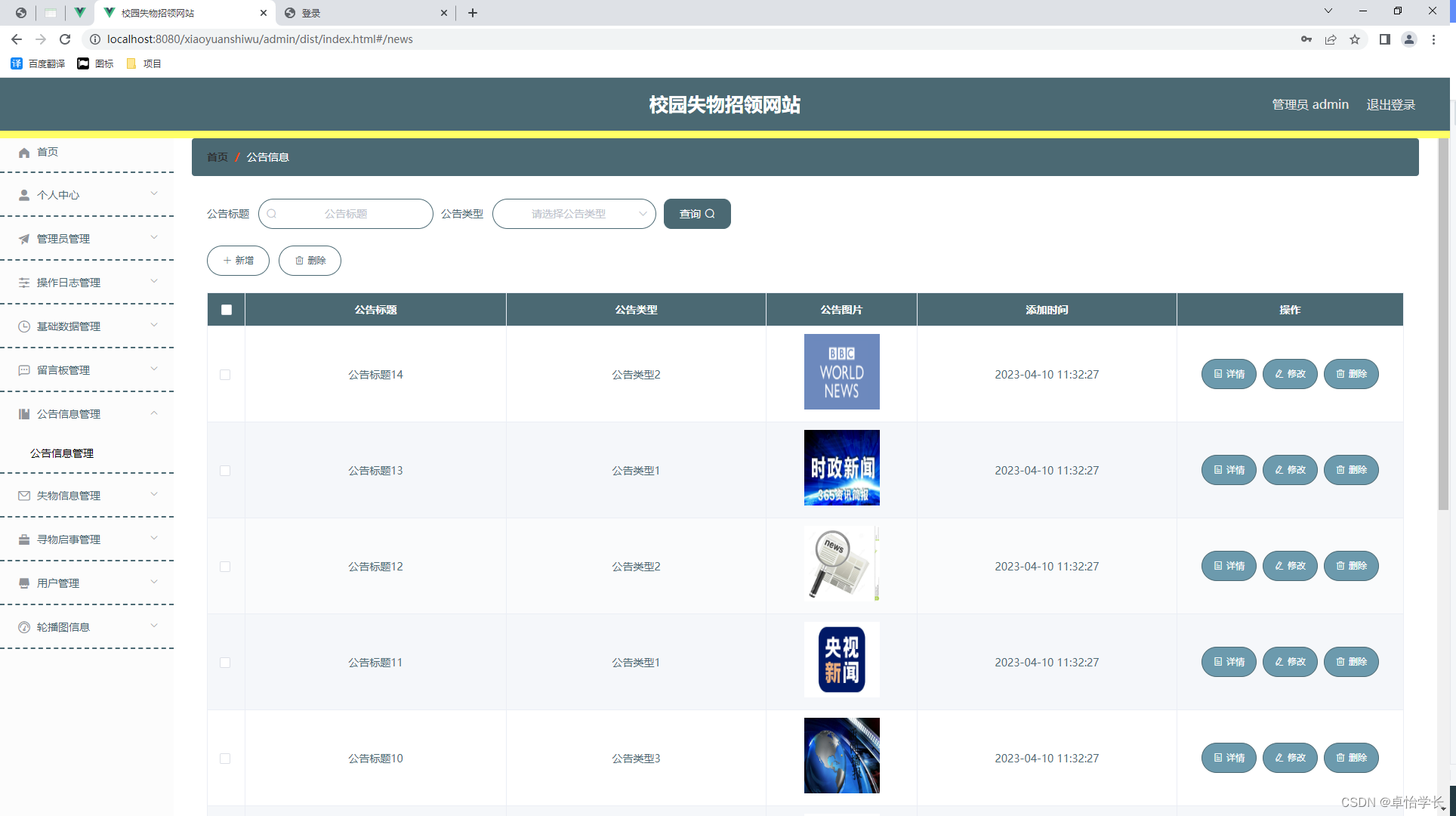1456x816 pixels.
Task: Bookmark this page with star icon
Action: (1355, 39)
